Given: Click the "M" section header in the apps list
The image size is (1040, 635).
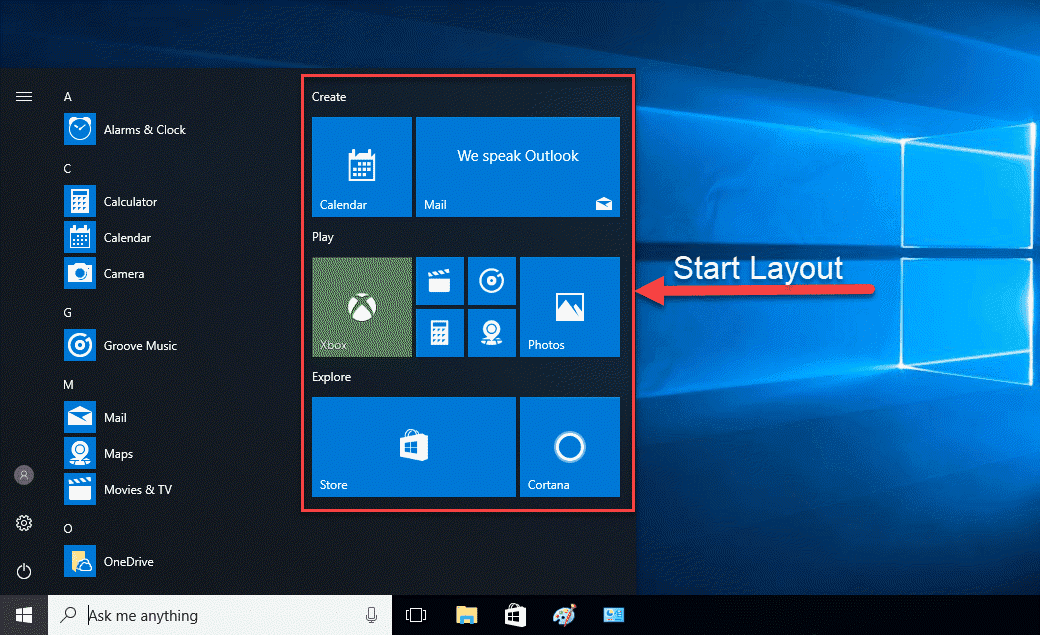Looking at the screenshot, I should (x=67, y=384).
